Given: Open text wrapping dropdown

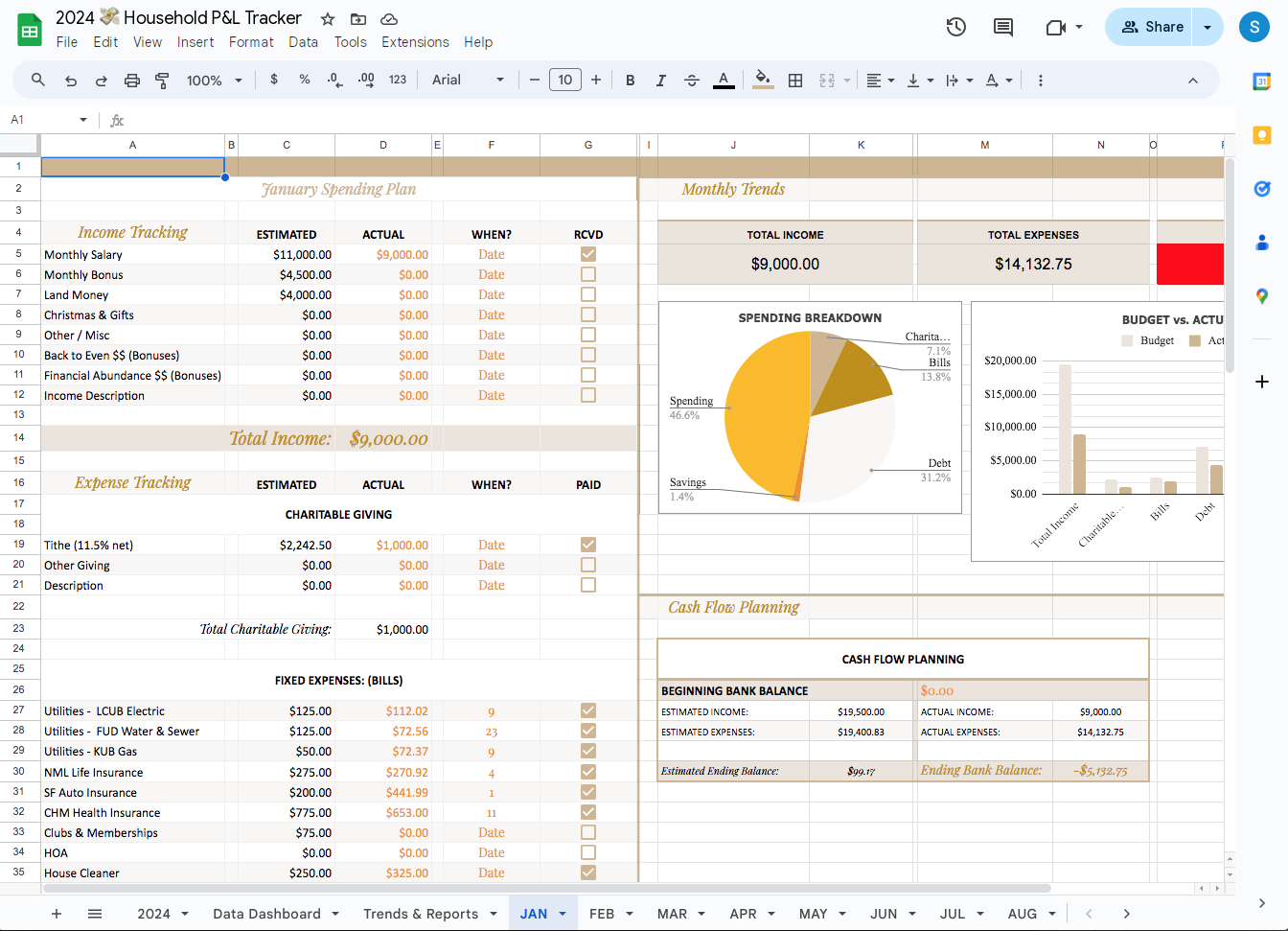Looking at the screenshot, I should tap(958, 81).
